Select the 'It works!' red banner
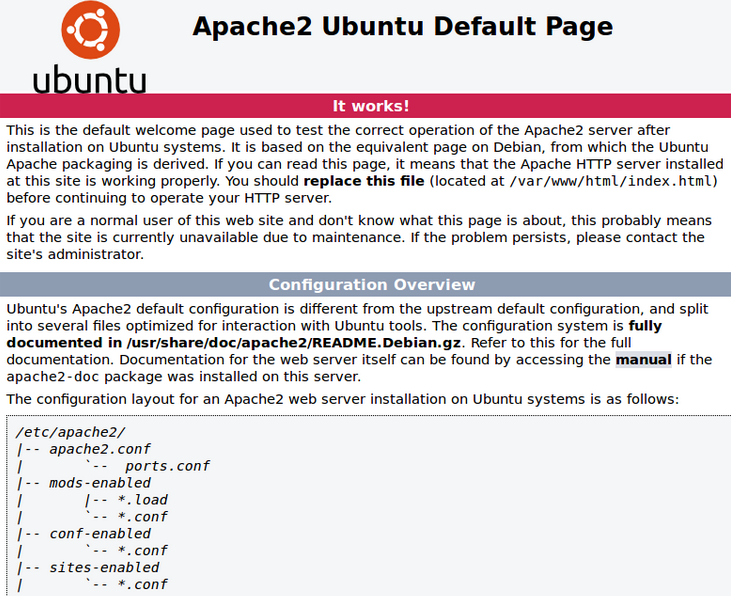731x596 pixels. (x=366, y=106)
